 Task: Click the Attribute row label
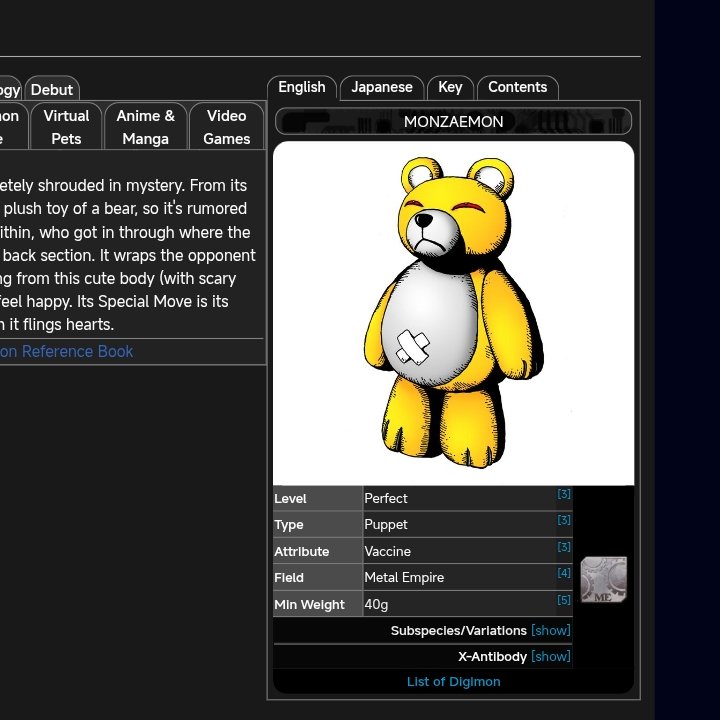pos(302,551)
